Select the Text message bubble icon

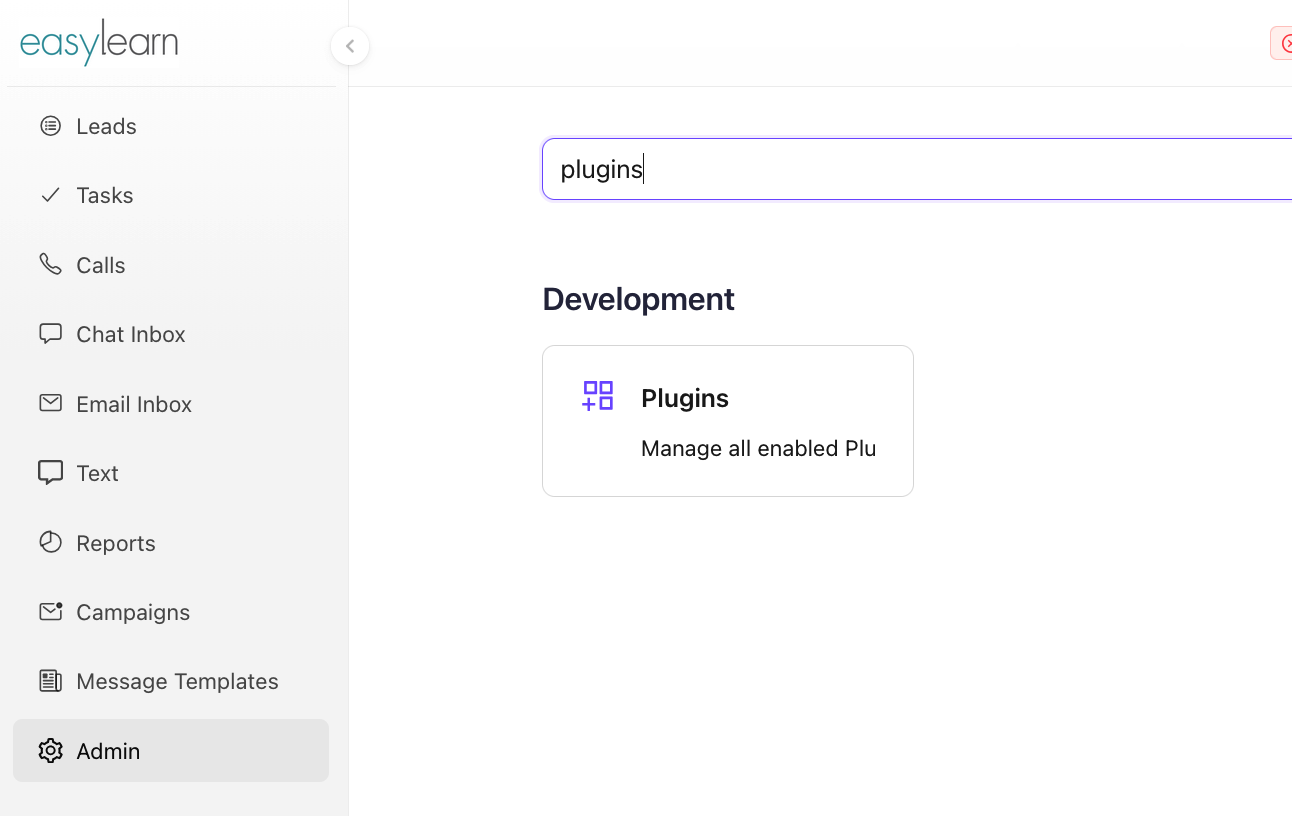tap(50, 472)
